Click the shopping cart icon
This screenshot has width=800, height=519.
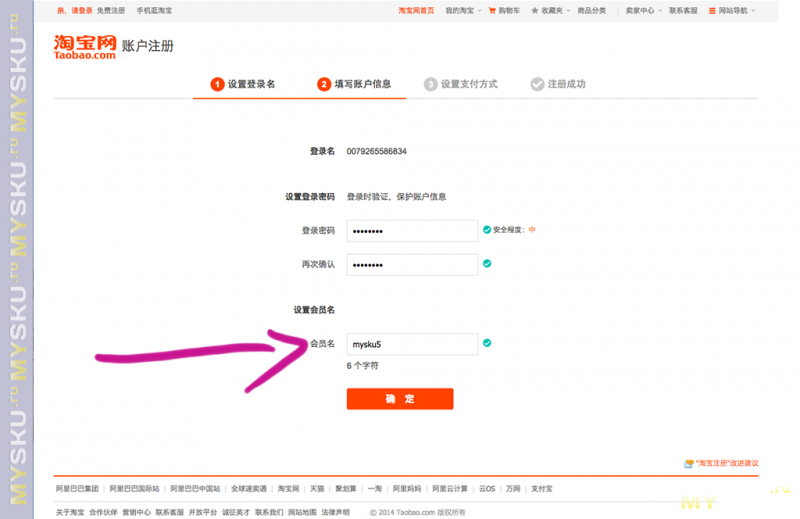pos(492,10)
